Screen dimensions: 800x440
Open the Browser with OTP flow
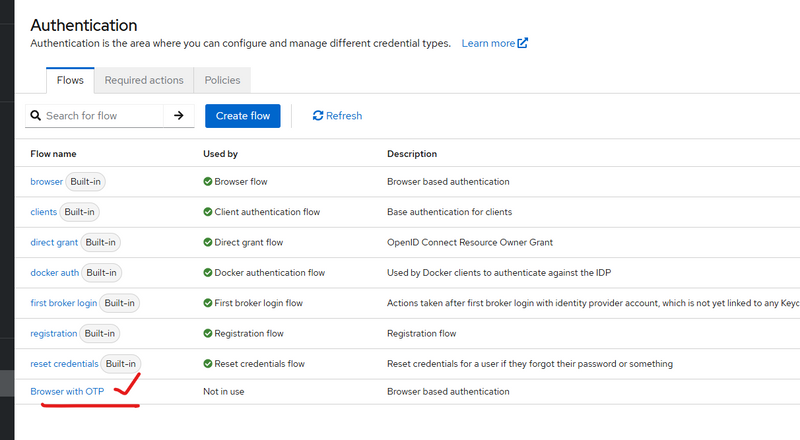point(67,392)
